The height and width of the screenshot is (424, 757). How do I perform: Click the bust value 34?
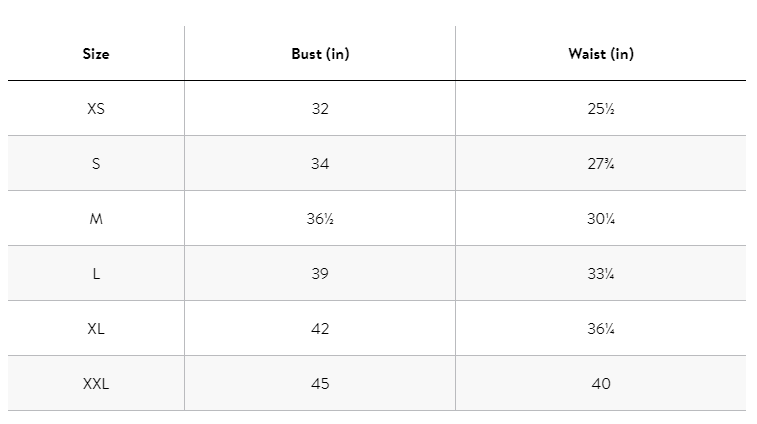pos(320,164)
